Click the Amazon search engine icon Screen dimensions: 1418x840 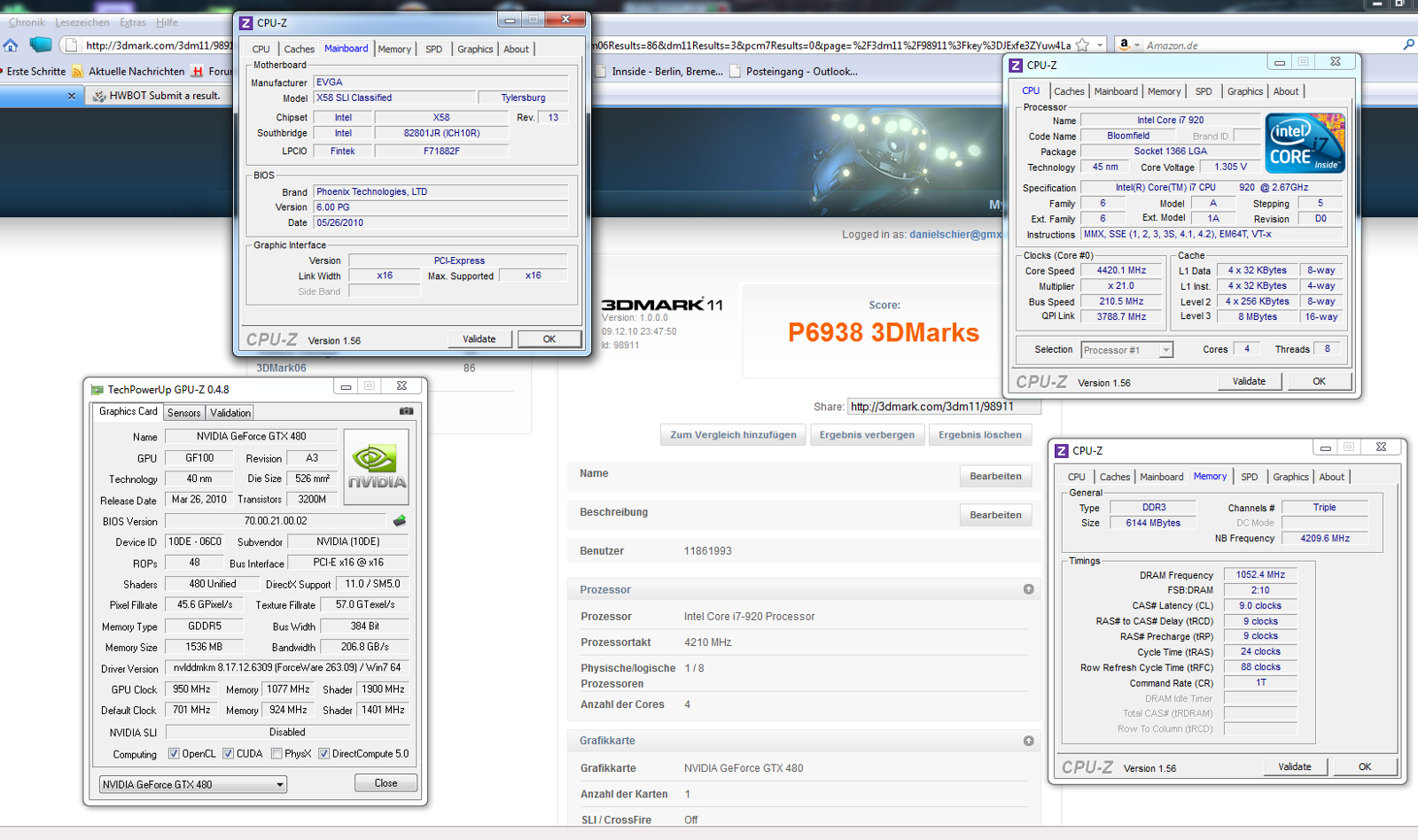click(1124, 44)
